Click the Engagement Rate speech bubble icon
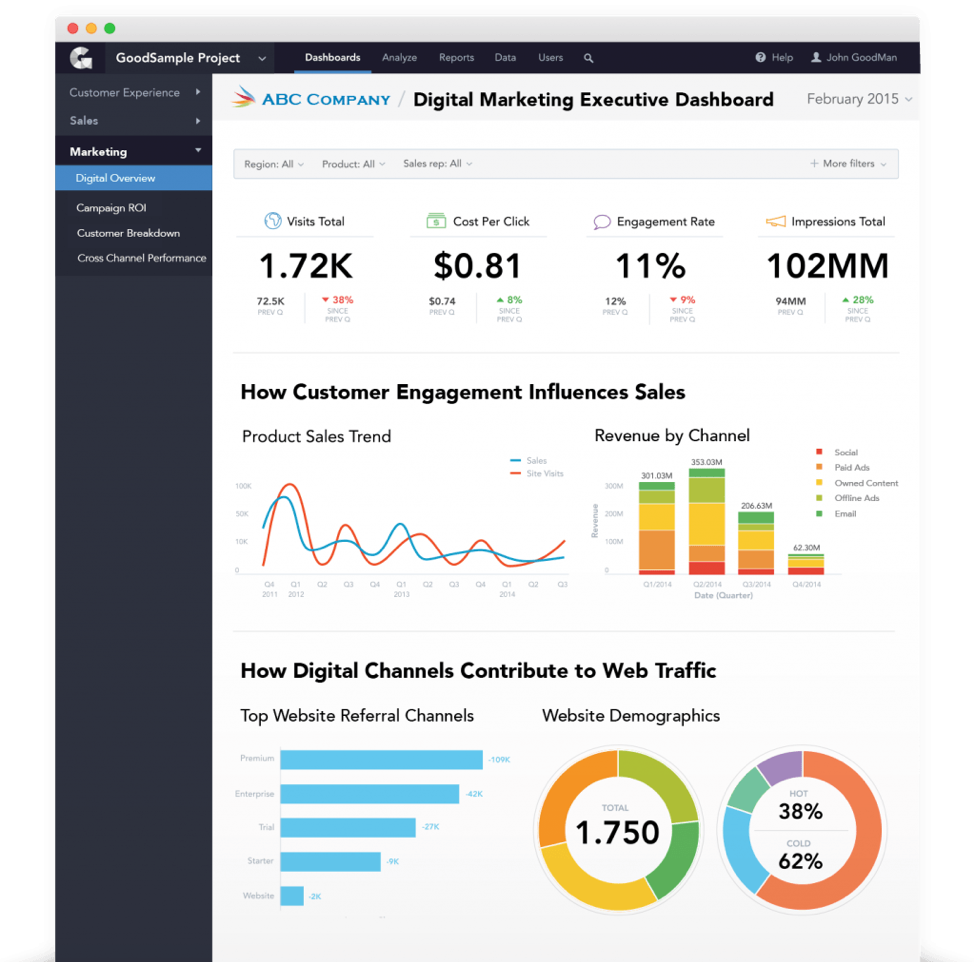This screenshot has width=974, height=962. 602,221
